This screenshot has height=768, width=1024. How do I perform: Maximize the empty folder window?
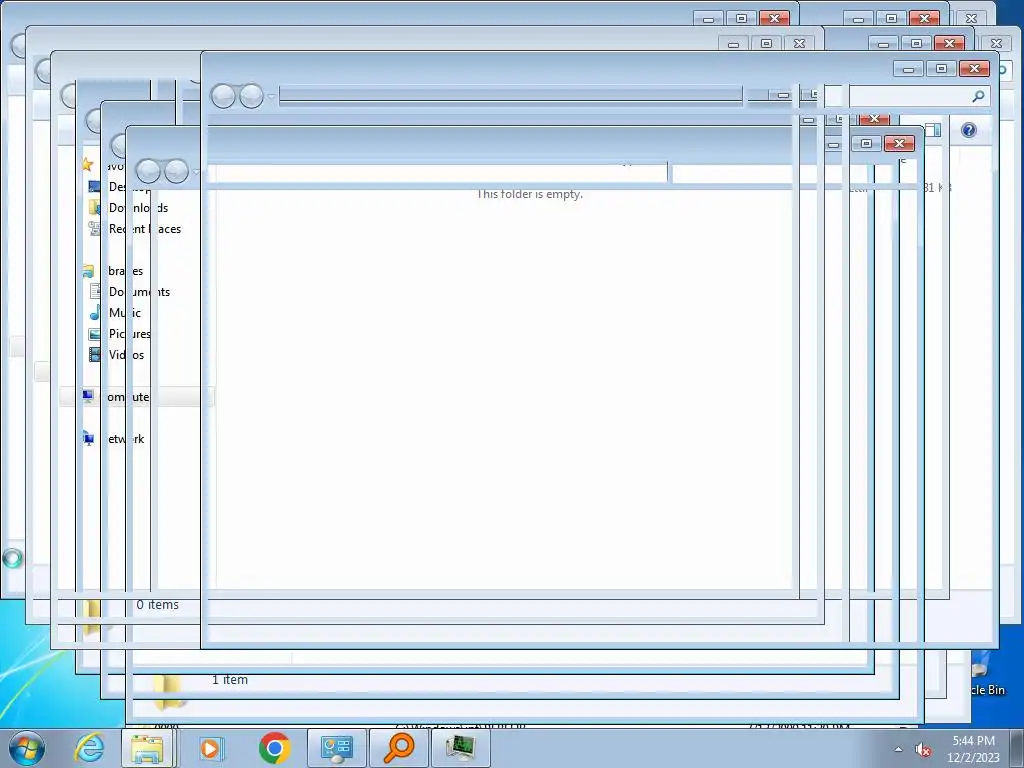(x=867, y=144)
